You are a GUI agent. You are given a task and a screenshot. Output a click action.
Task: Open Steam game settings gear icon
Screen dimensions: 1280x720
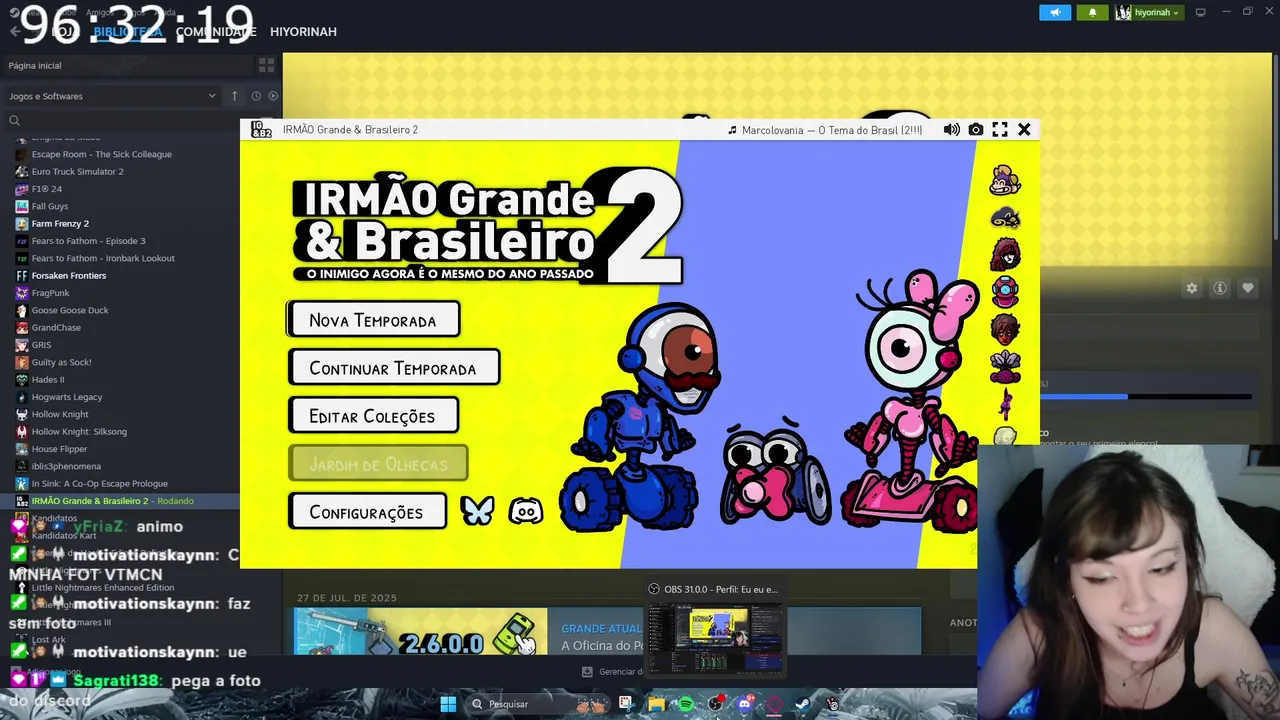[x=1192, y=288]
